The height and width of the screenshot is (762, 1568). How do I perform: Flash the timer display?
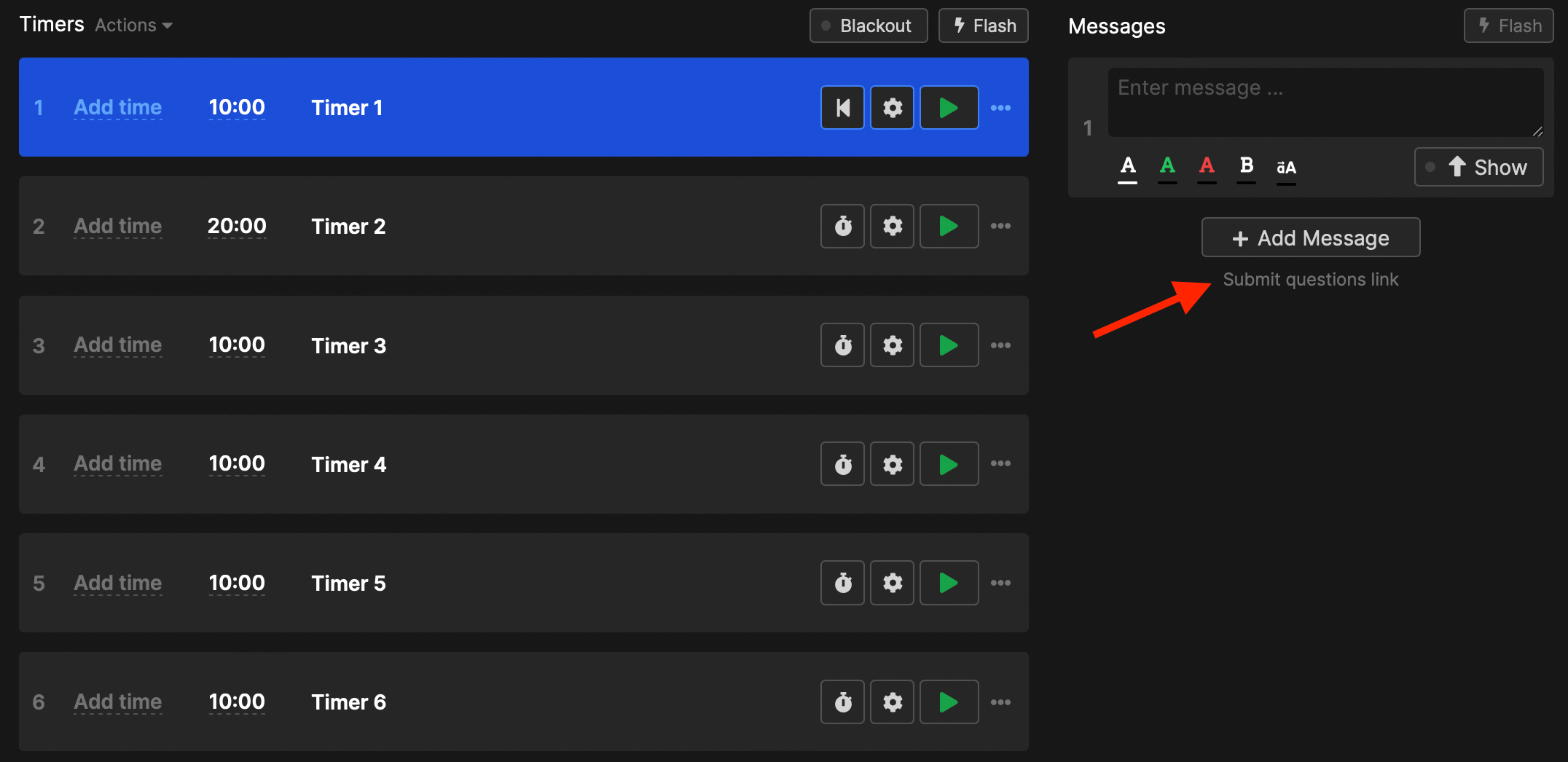click(983, 25)
